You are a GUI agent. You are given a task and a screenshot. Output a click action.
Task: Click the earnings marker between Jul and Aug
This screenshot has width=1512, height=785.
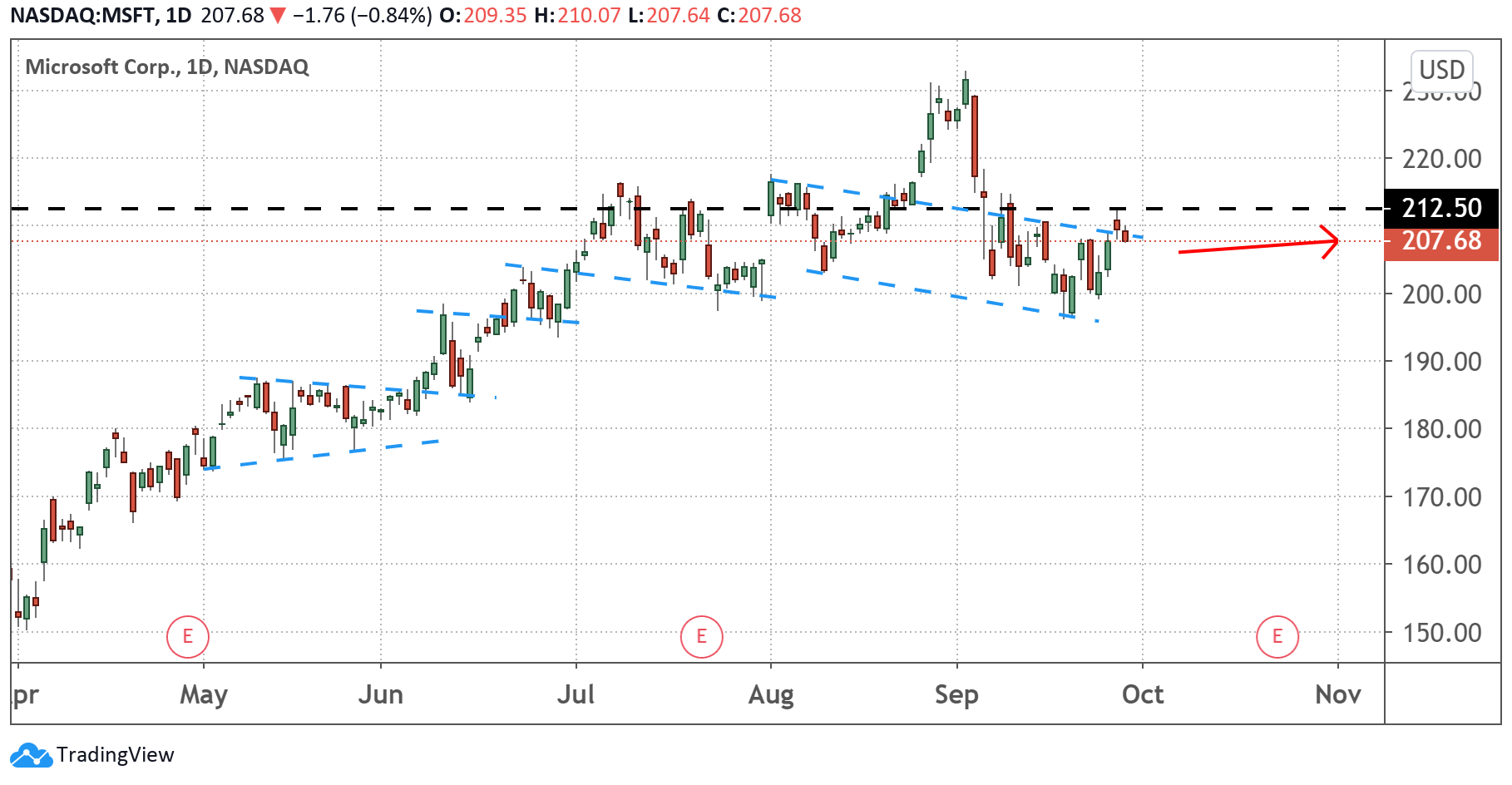pyautogui.click(x=701, y=637)
